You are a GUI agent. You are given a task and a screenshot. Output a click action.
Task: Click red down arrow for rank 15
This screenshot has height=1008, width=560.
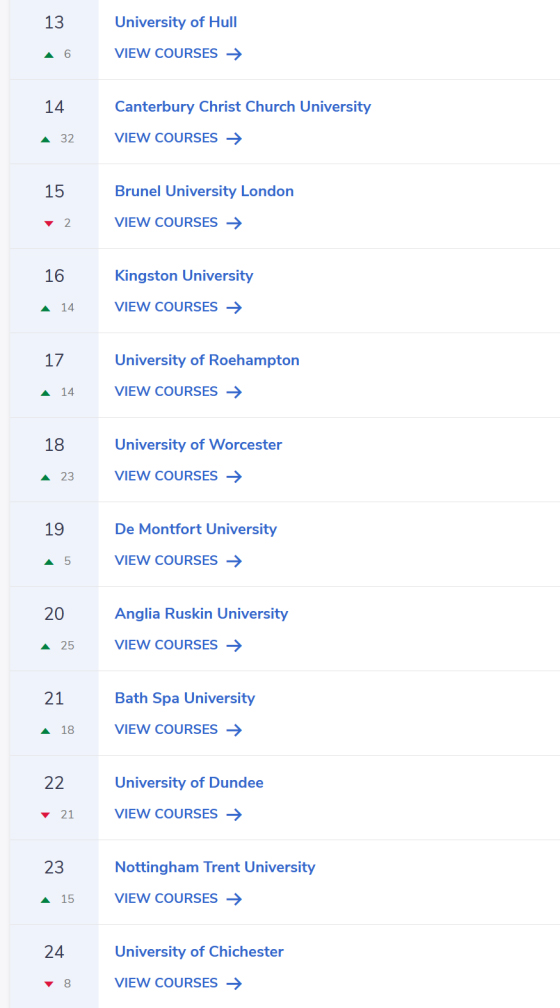click(48, 224)
